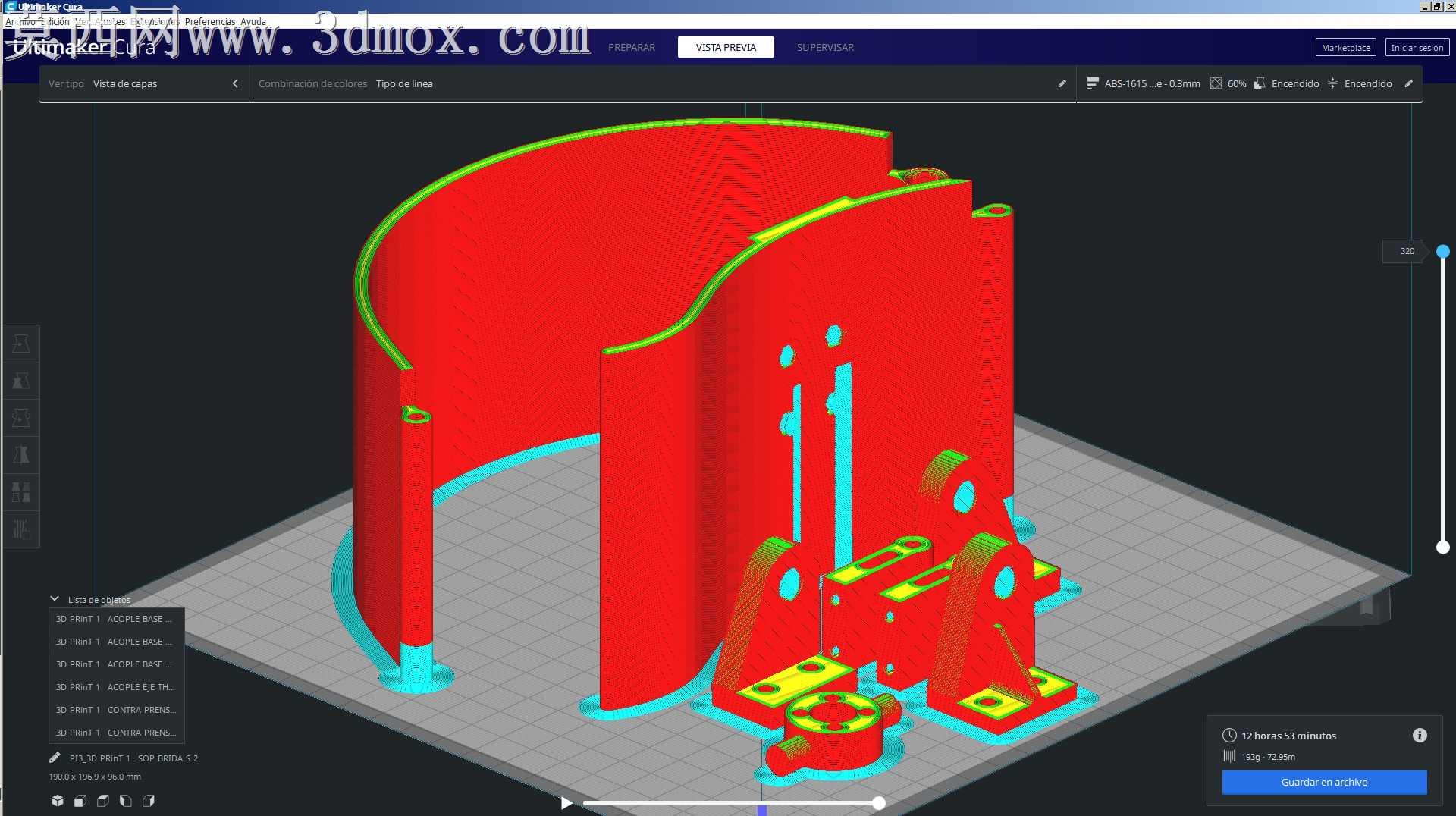Screen dimensions: 1456x816
Task: Click the pencil icon in print settings bar
Action: click(x=1408, y=83)
